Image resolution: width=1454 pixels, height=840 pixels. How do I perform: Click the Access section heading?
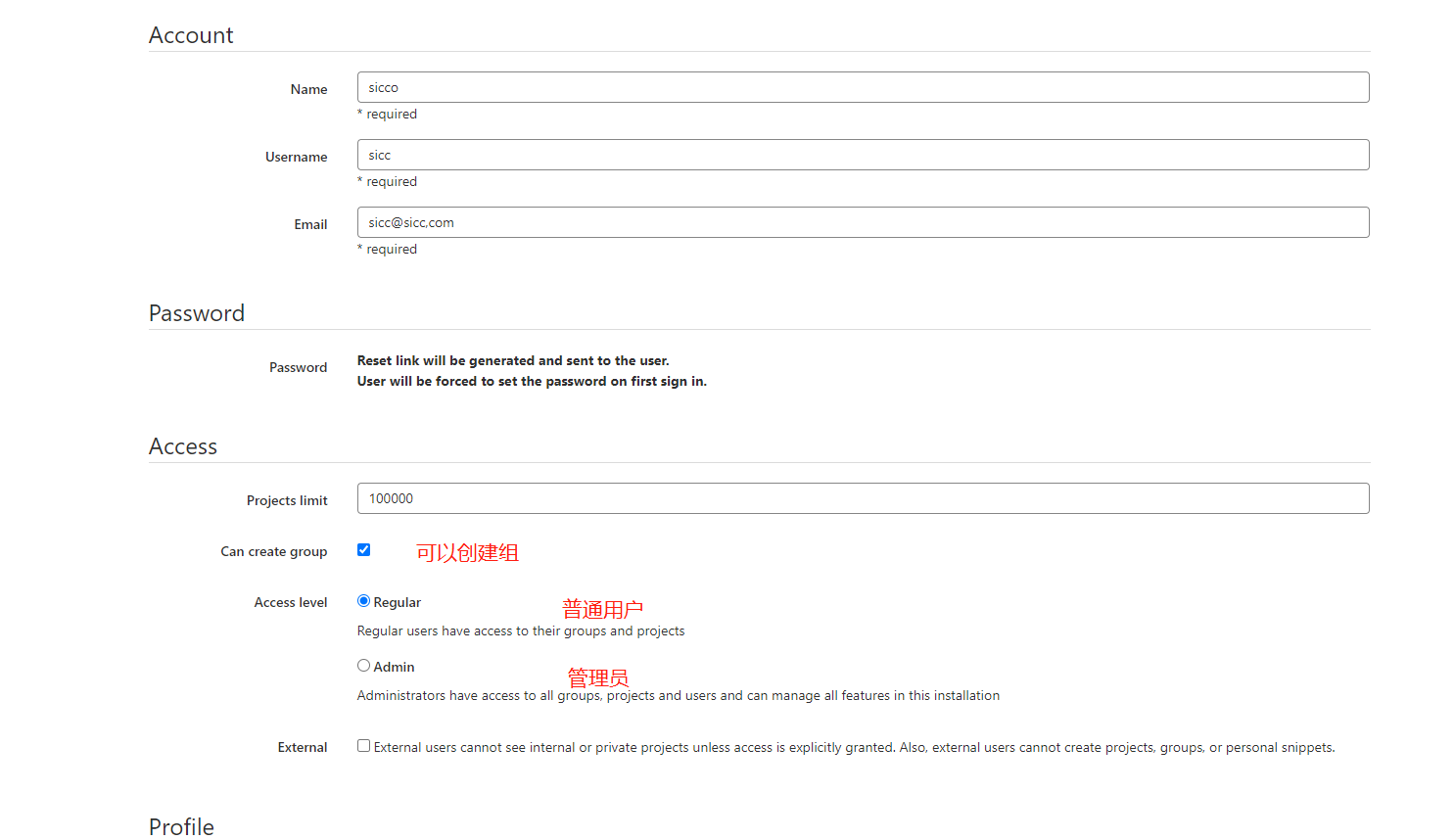point(183,445)
